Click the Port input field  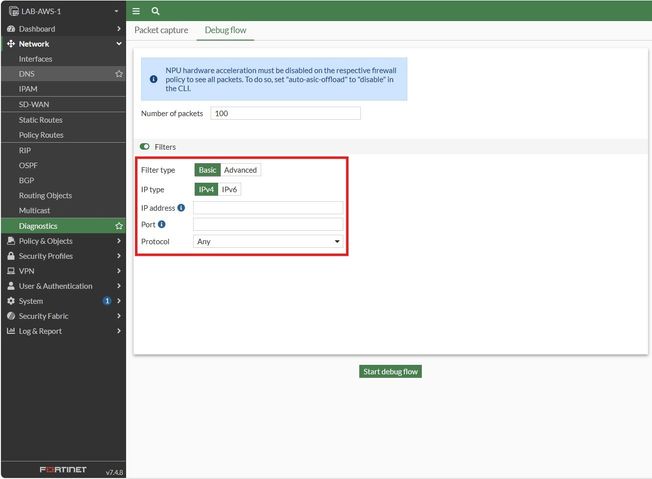click(x=268, y=224)
